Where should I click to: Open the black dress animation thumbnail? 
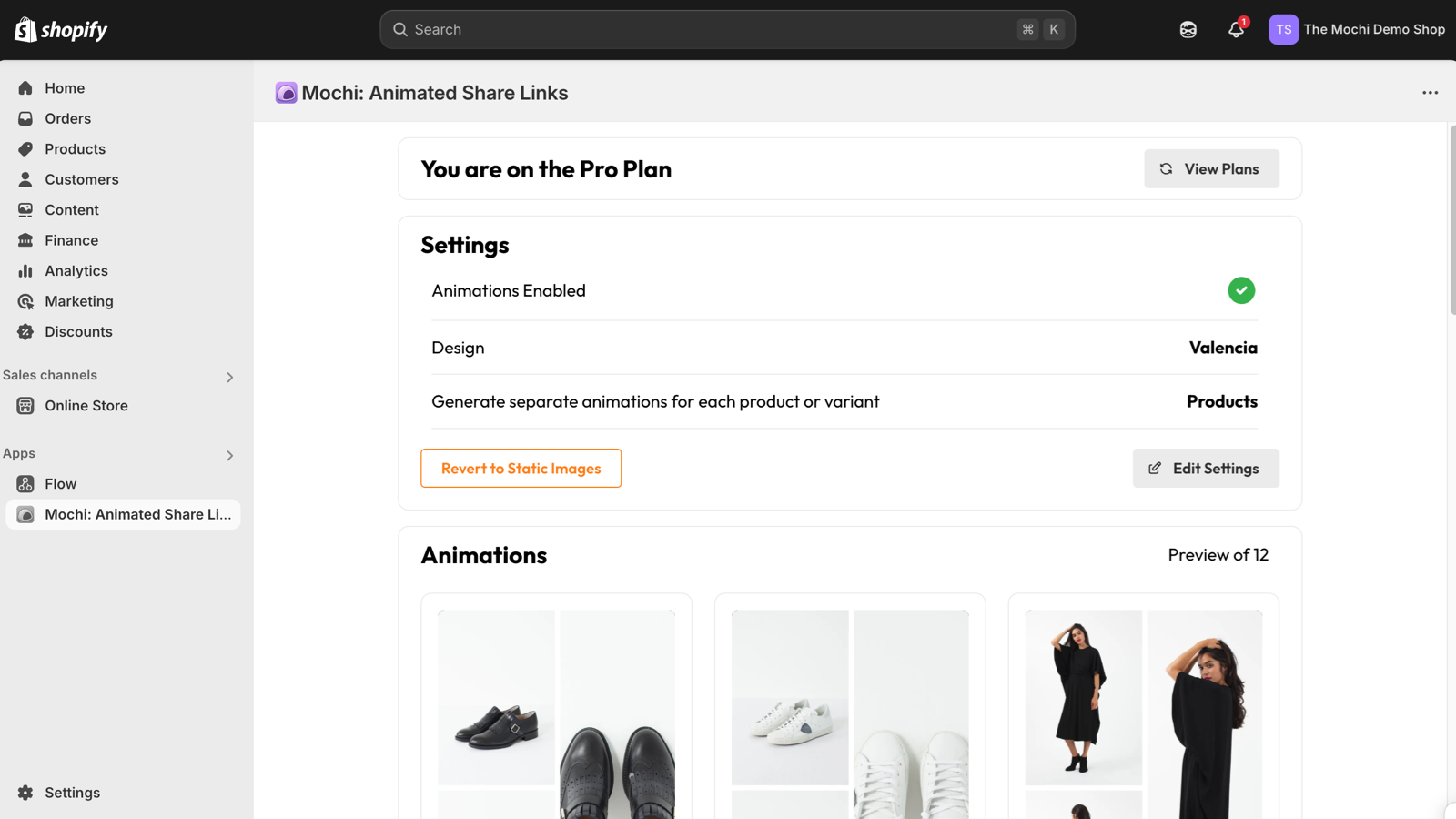1143,714
